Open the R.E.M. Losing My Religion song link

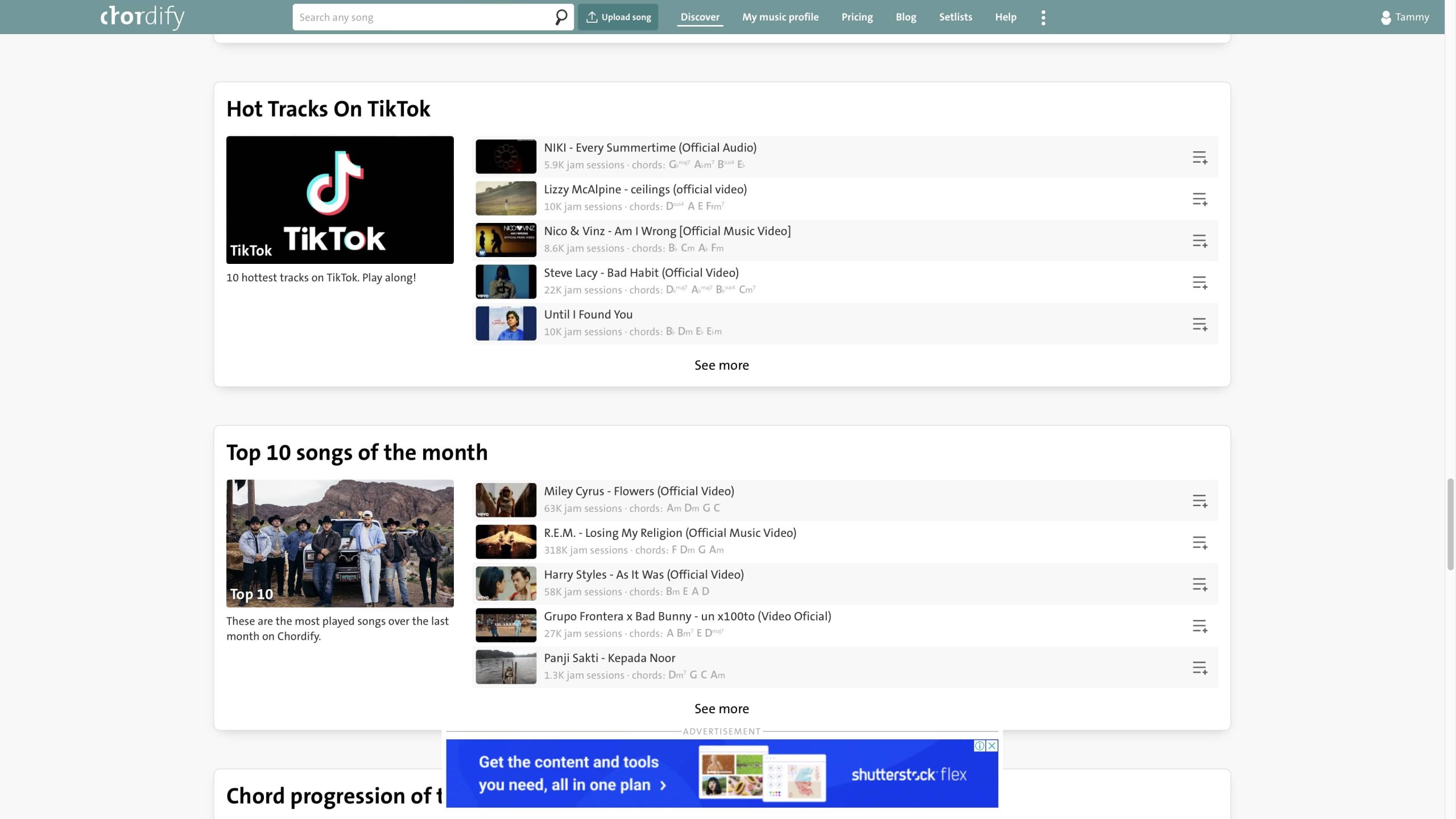(669, 533)
